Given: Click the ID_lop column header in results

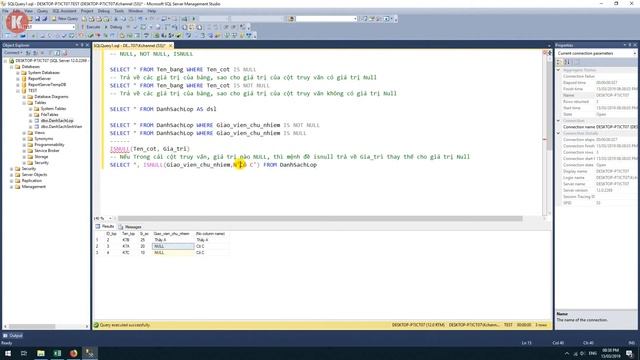Looking at the screenshot, I should coord(111,234).
